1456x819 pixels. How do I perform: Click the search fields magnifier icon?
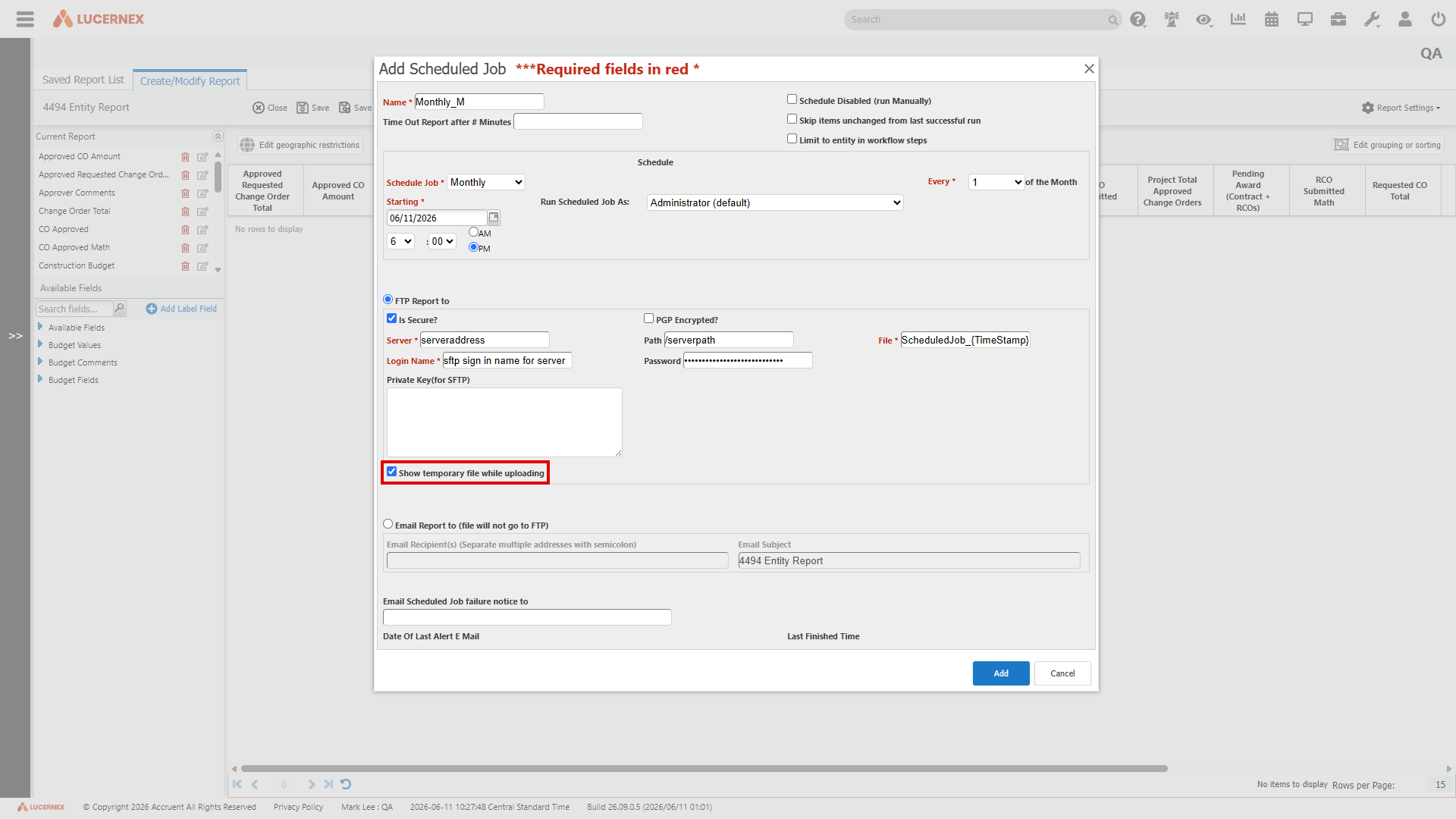120,308
